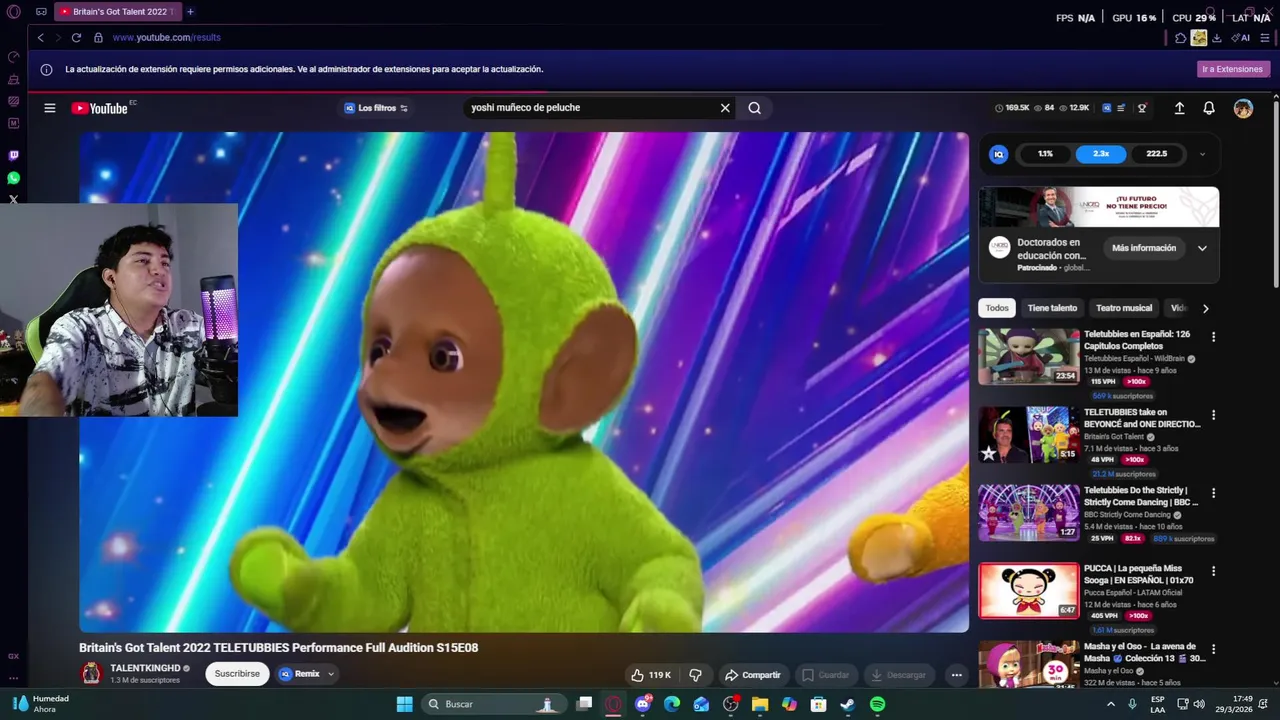
Task: Open the YouTube guide hamburger menu
Action: coord(50,108)
